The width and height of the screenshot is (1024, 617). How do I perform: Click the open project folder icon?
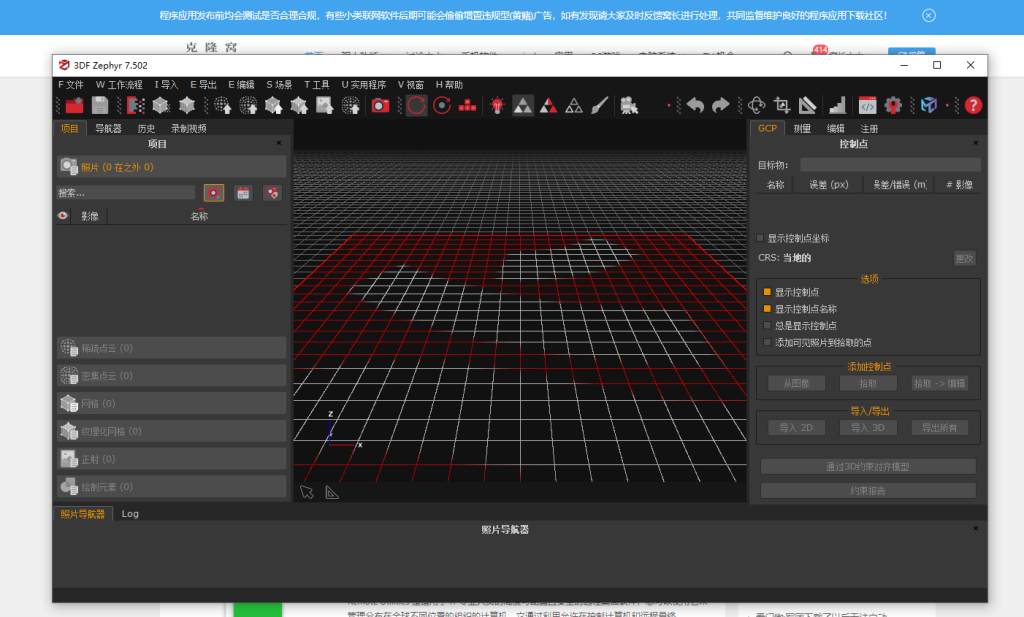point(74,105)
